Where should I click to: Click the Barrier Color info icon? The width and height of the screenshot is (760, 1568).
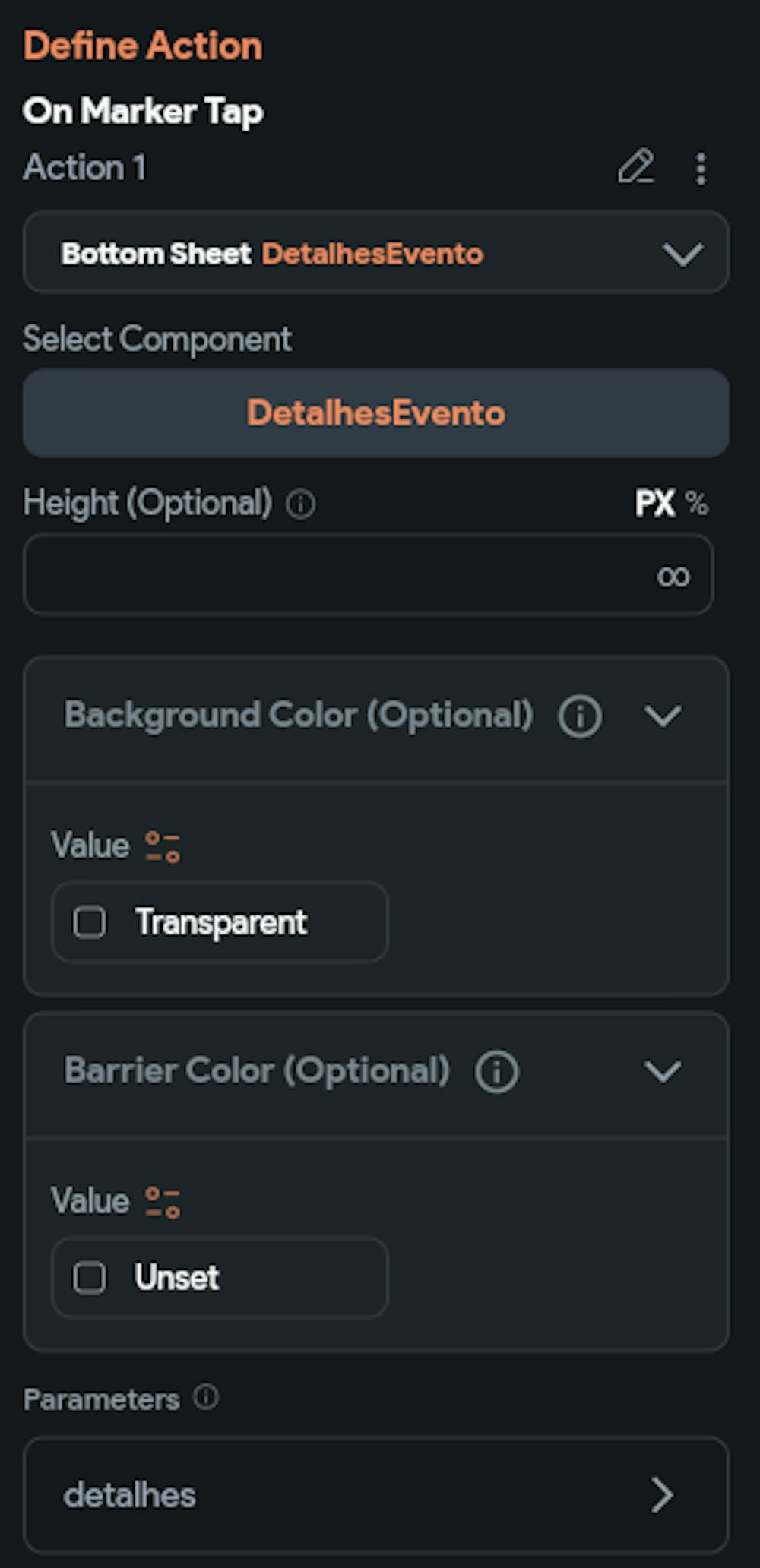coord(497,1071)
